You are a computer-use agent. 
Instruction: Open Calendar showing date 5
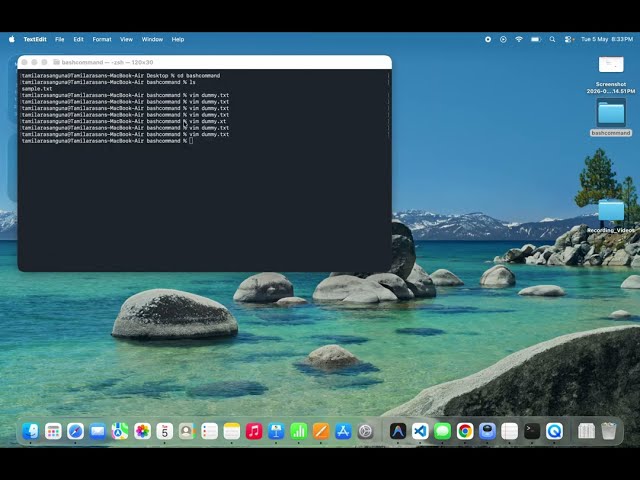pos(164,431)
